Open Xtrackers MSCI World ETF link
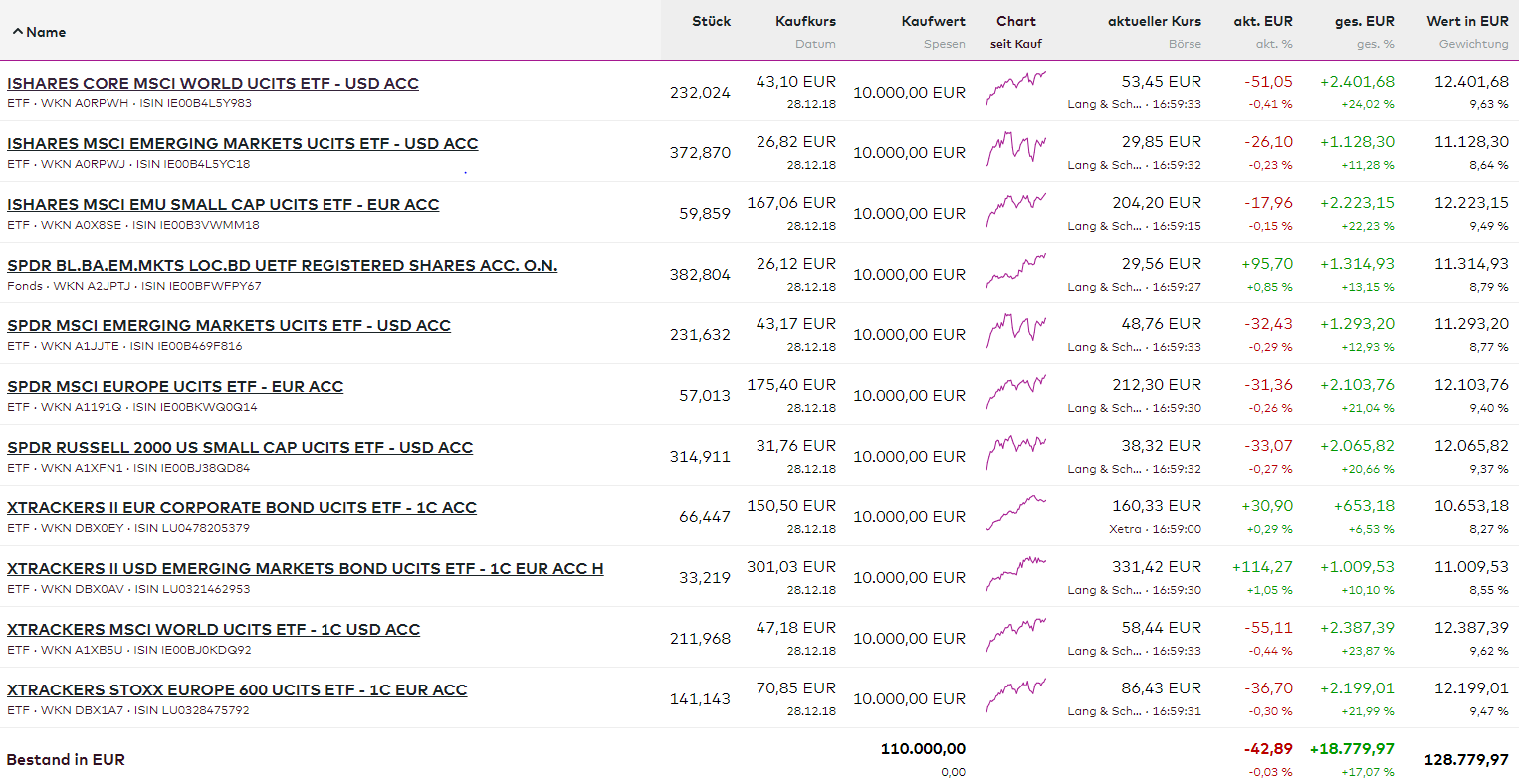Viewport: 1519px width, 784px height. pos(213,630)
